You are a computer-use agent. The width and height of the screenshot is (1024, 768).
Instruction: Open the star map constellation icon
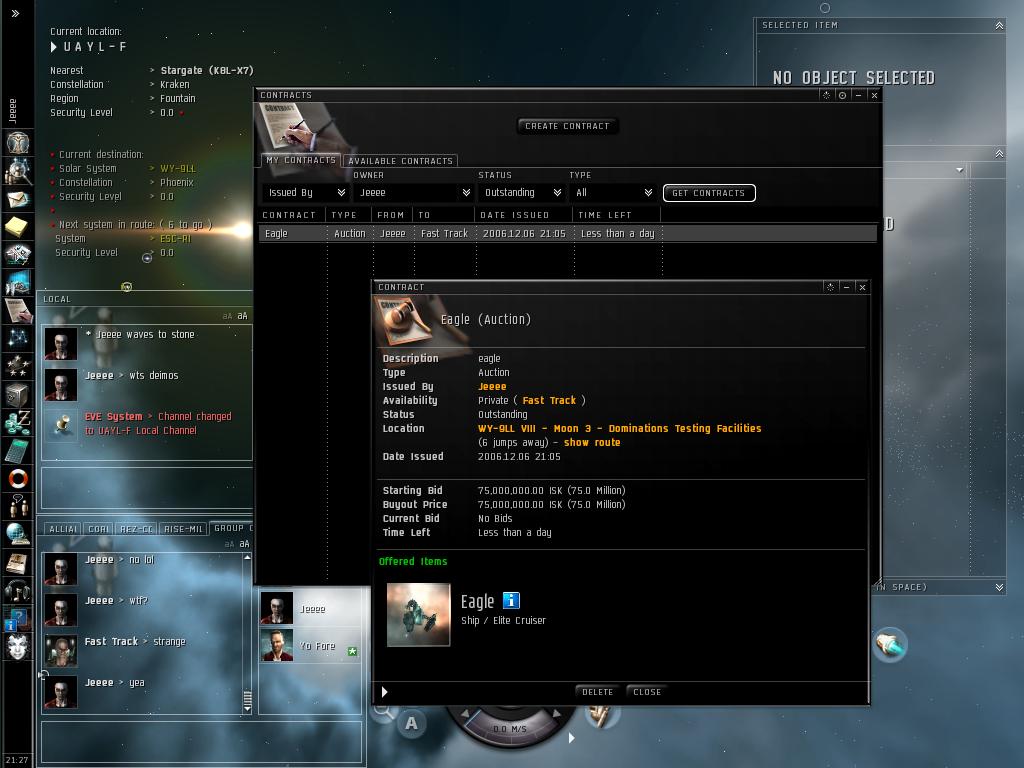click(18, 338)
